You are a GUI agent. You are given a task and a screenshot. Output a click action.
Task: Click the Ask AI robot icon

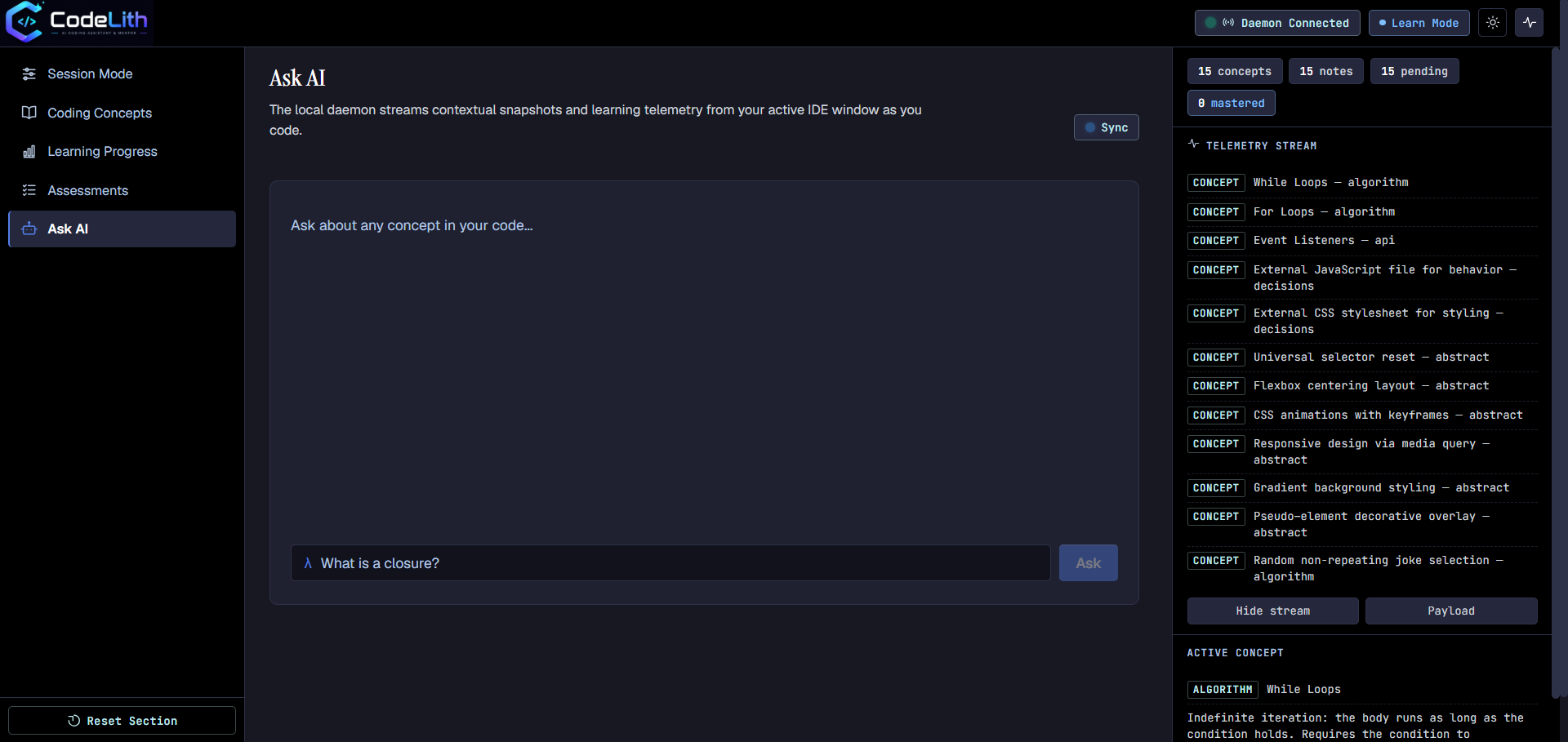pyautogui.click(x=29, y=229)
